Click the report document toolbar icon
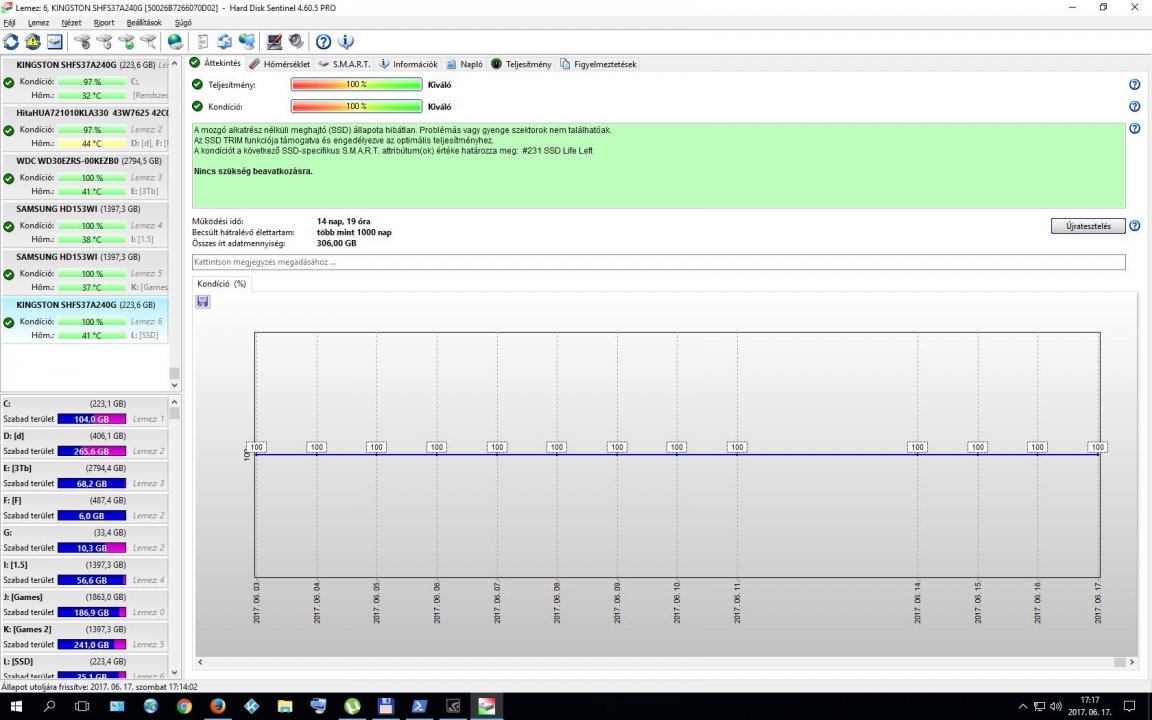This screenshot has height=720, width=1152. [203, 42]
